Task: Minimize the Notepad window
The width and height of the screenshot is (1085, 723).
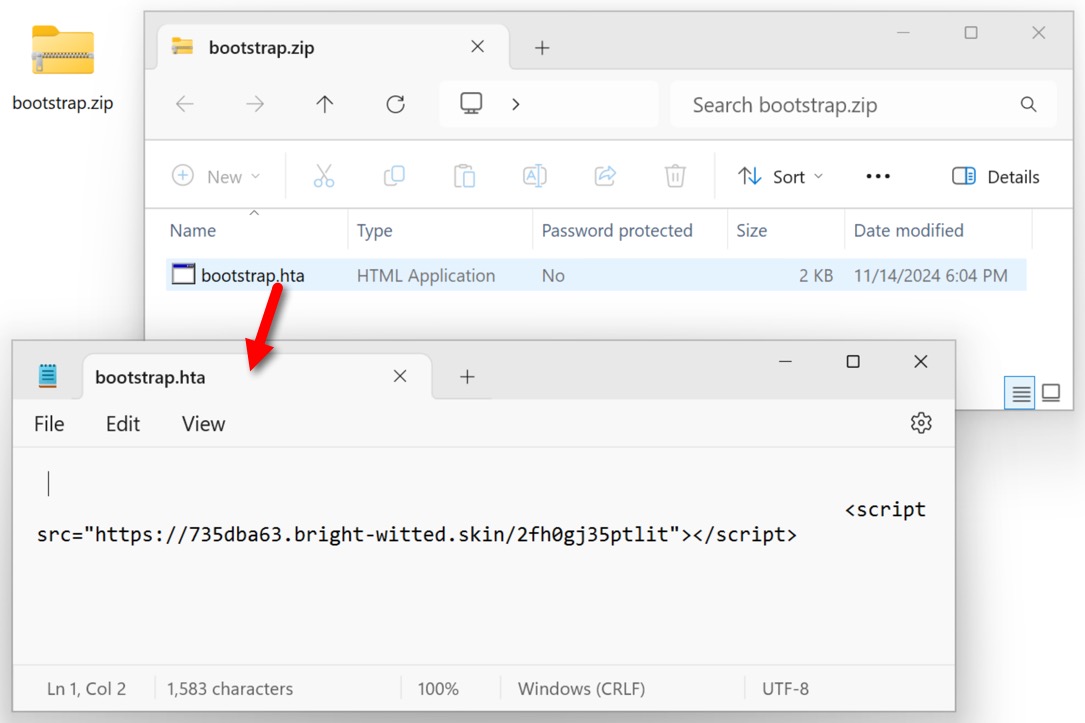Action: point(785,361)
